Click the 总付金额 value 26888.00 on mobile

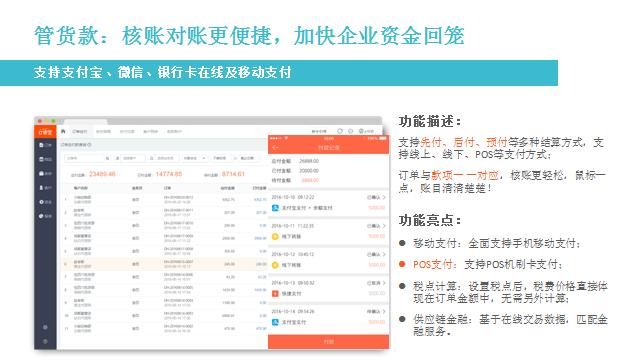pyautogui.click(x=309, y=161)
